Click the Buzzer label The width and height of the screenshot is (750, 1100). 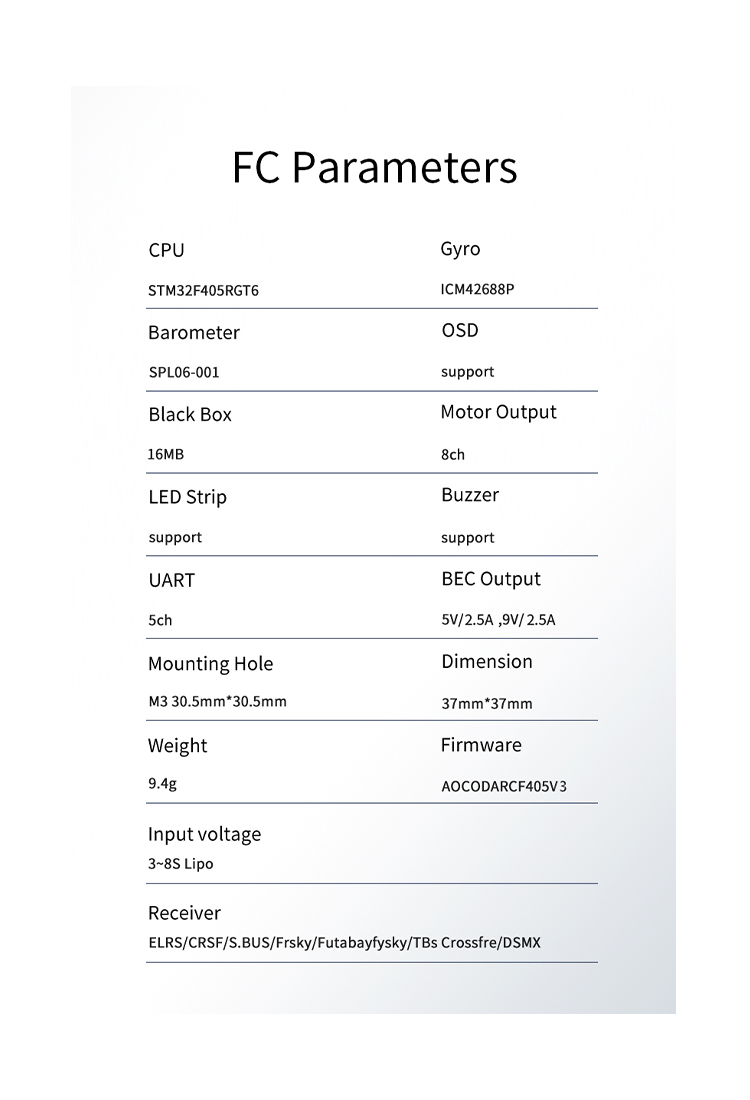(469, 495)
